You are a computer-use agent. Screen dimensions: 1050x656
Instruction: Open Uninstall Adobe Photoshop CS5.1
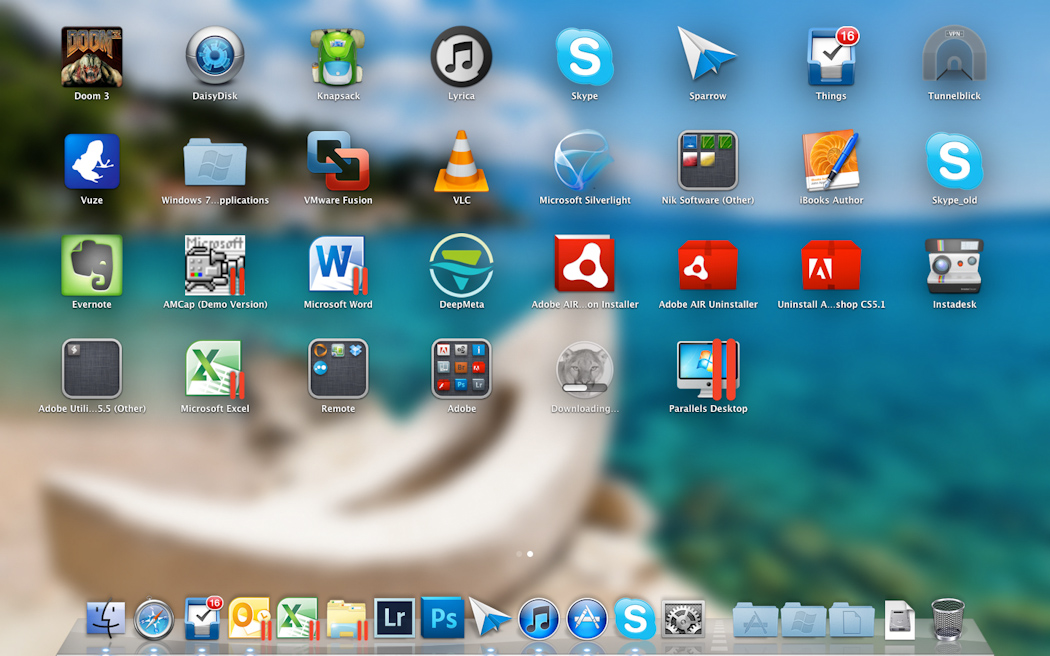pos(831,265)
